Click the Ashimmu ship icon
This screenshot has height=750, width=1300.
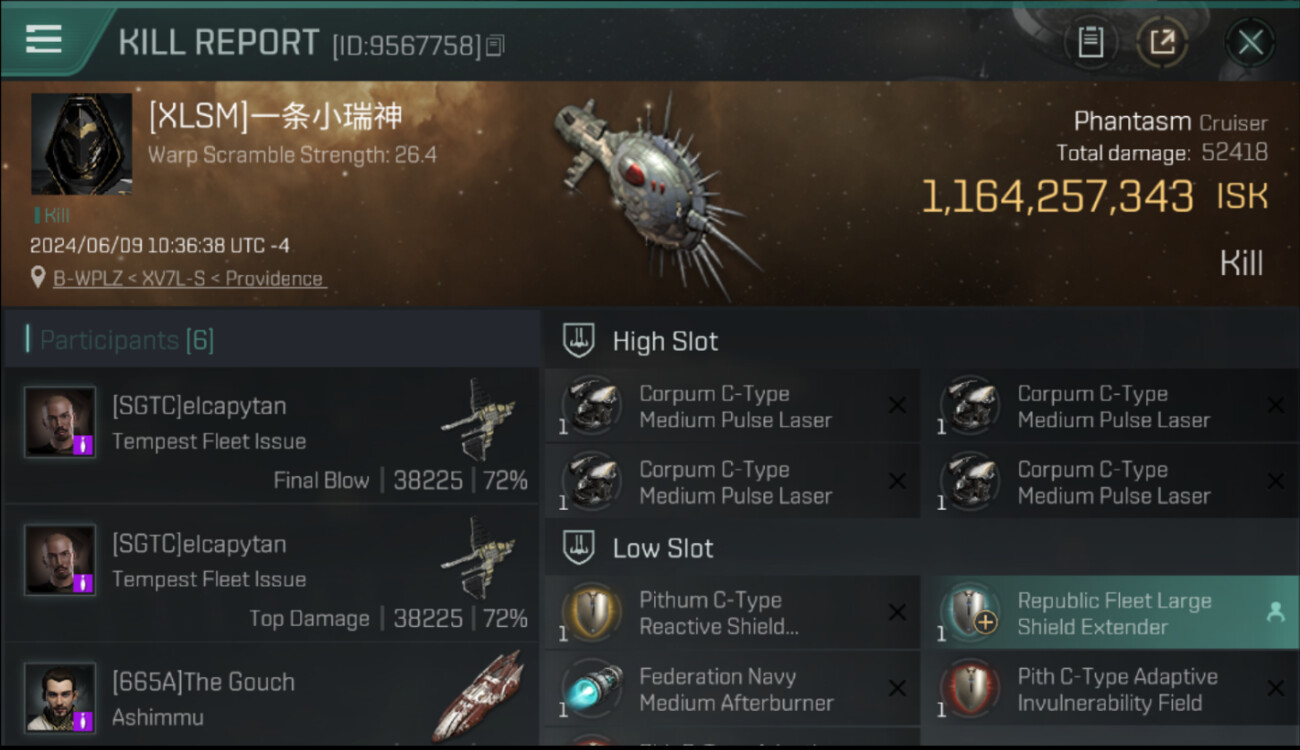pos(478,696)
